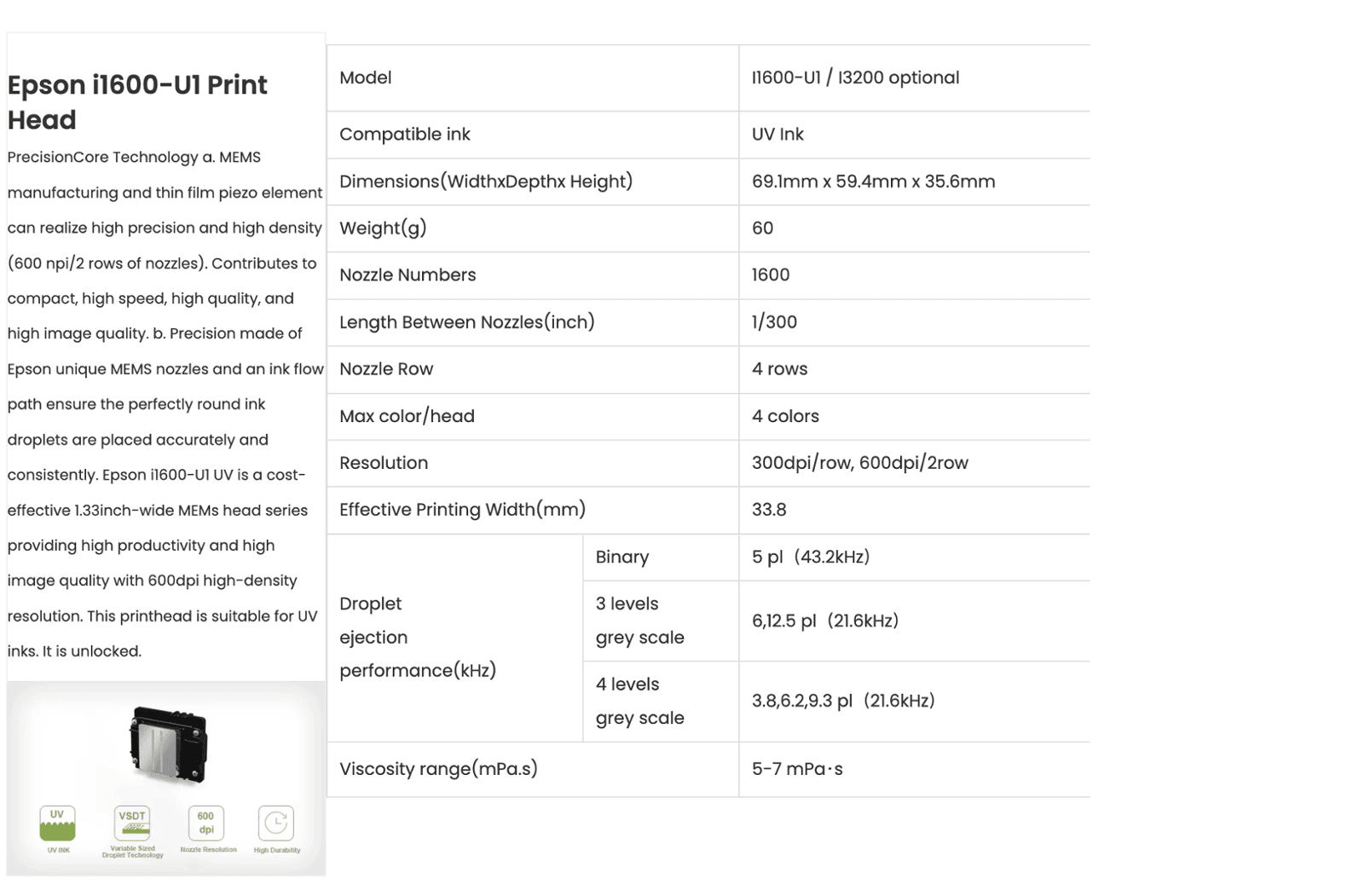Click the Viscosity range(mPa.s) label

438,769
